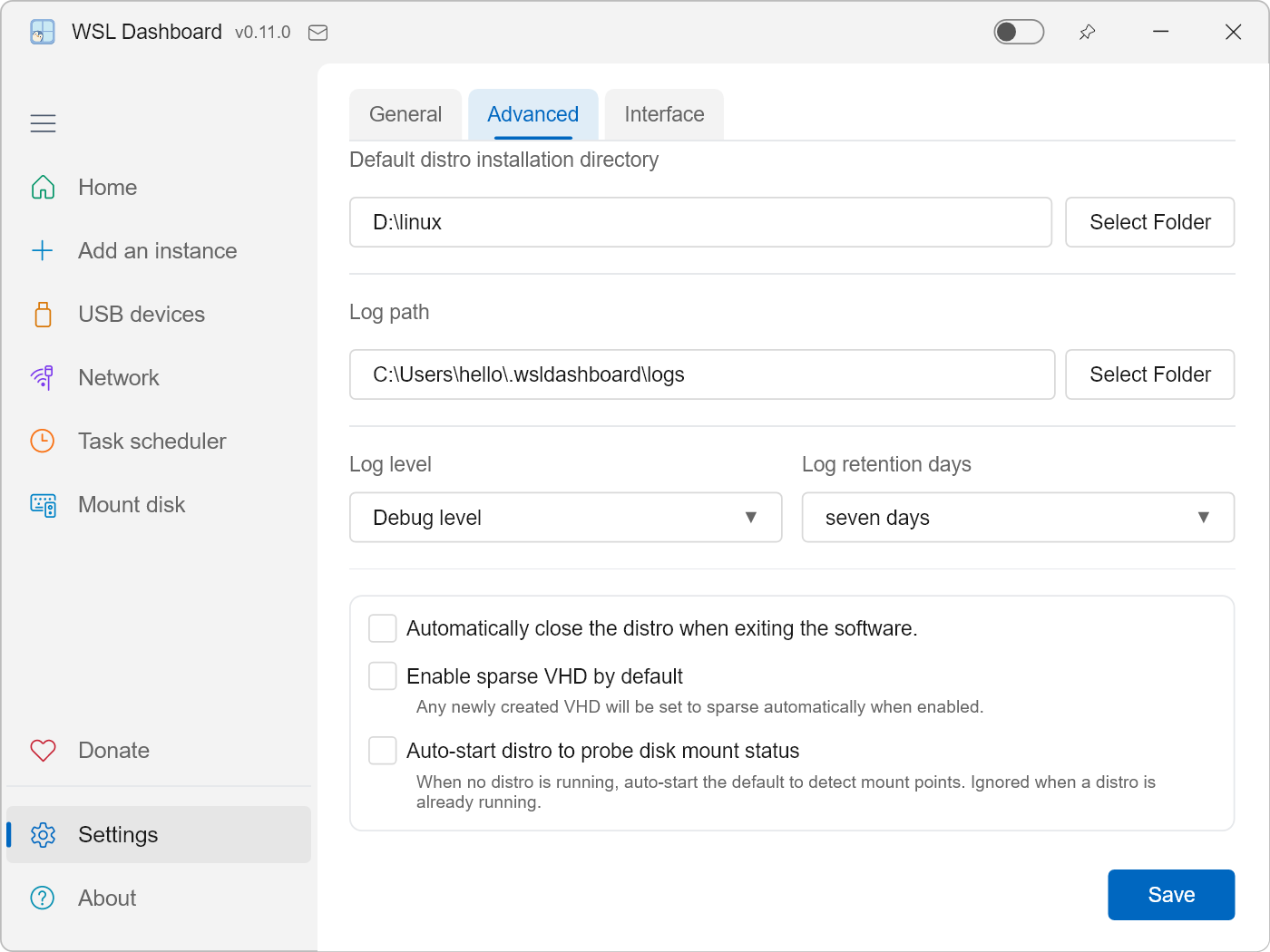The width and height of the screenshot is (1270, 952).
Task: Click the hamburger menu icon in sidebar
Action: point(43,123)
